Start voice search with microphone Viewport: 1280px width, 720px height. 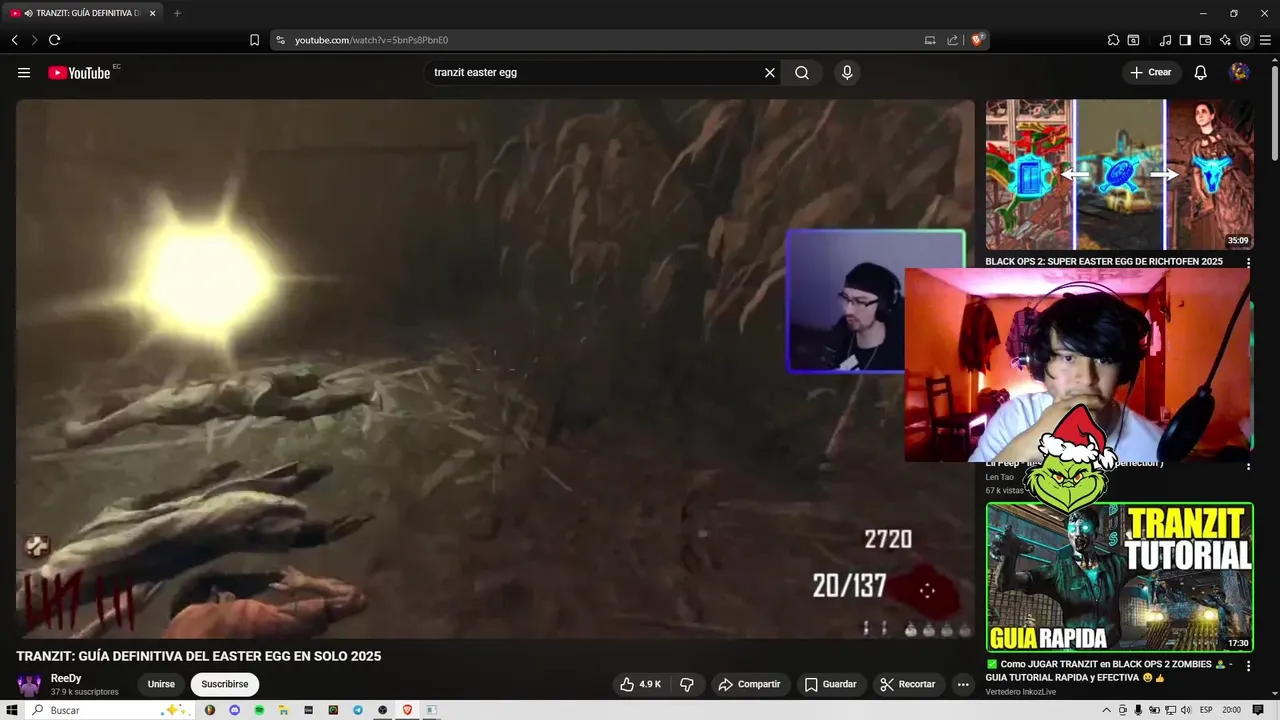(847, 73)
